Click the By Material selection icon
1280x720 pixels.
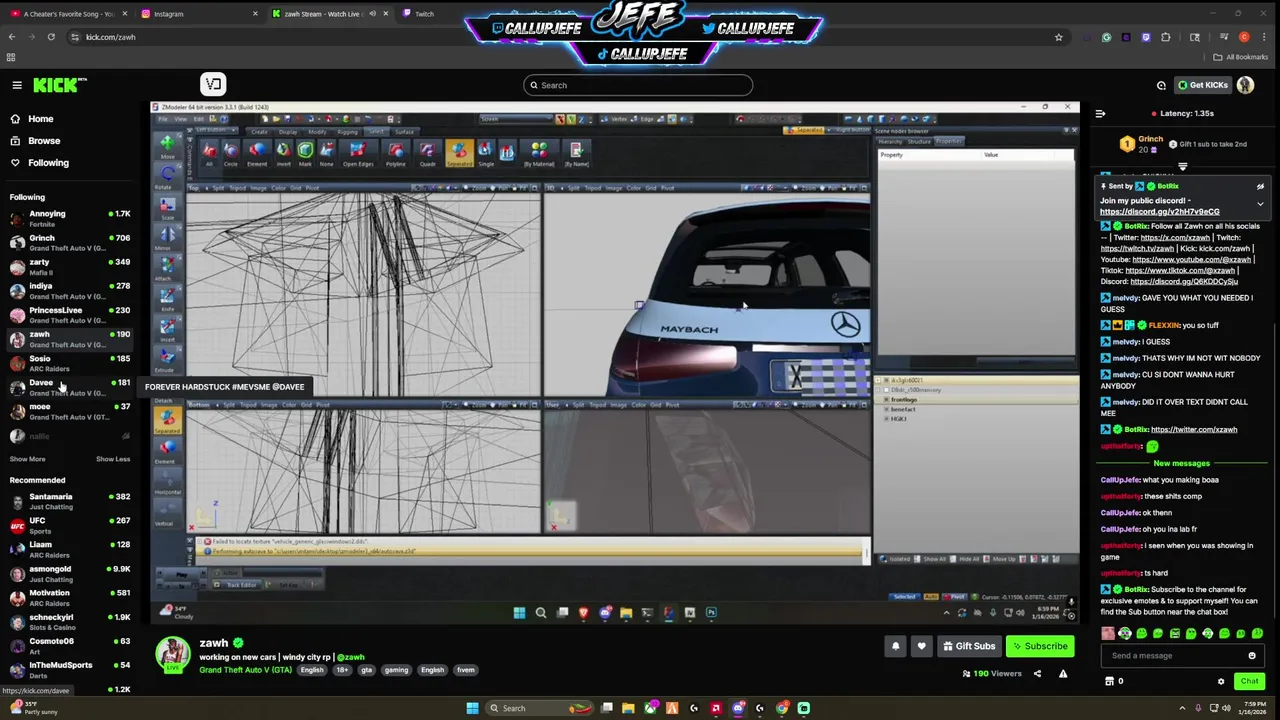[539, 152]
